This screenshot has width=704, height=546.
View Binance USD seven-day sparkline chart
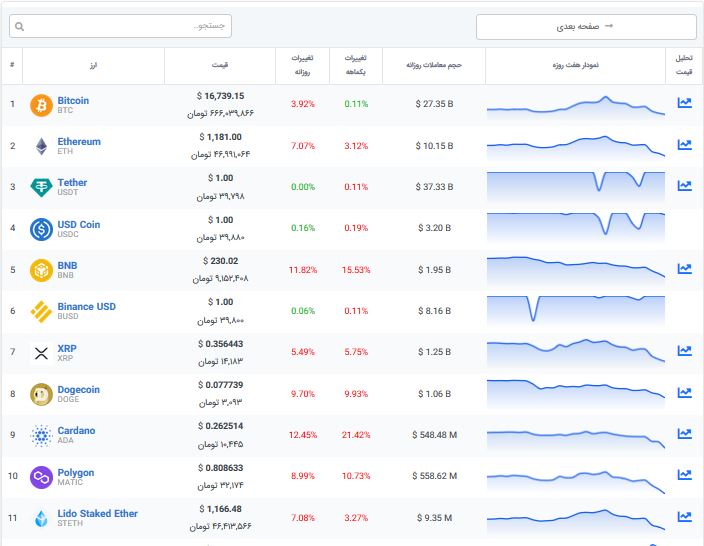coord(576,312)
